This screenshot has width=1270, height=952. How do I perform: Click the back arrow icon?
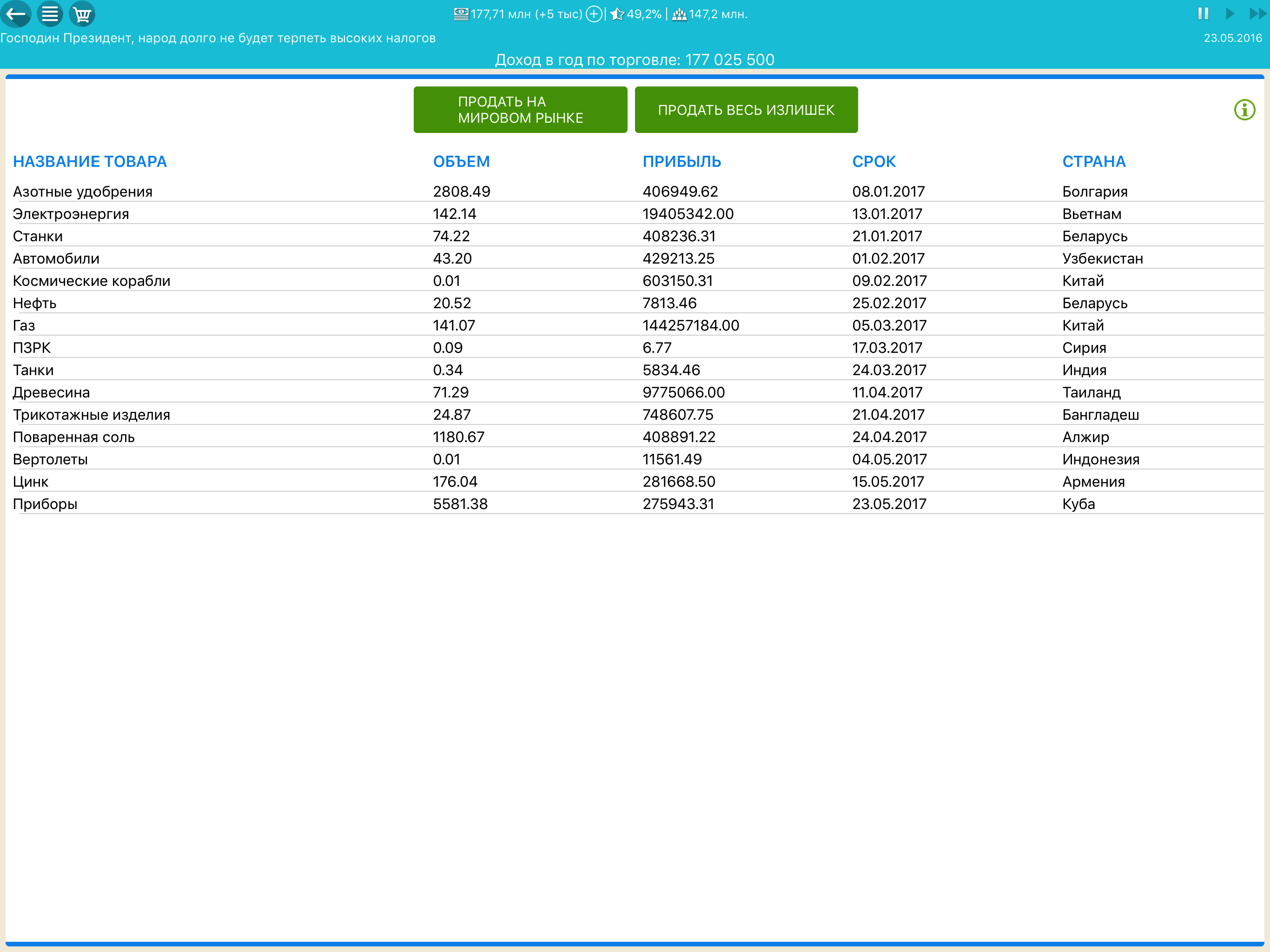15,14
